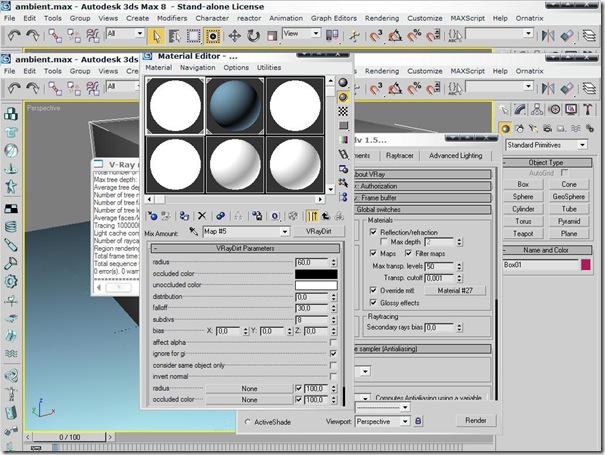Open the Navigation menu in Material Editor
The image size is (605, 455).
point(197,67)
